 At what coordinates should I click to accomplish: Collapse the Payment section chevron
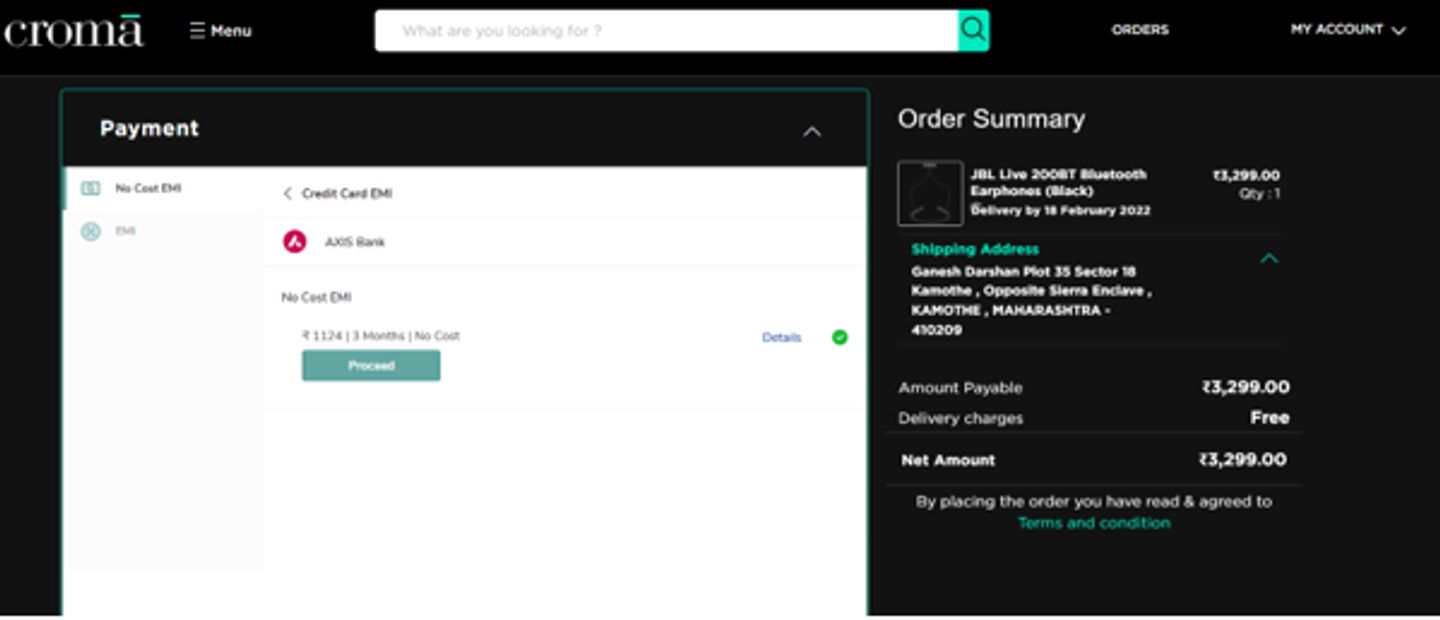(812, 131)
